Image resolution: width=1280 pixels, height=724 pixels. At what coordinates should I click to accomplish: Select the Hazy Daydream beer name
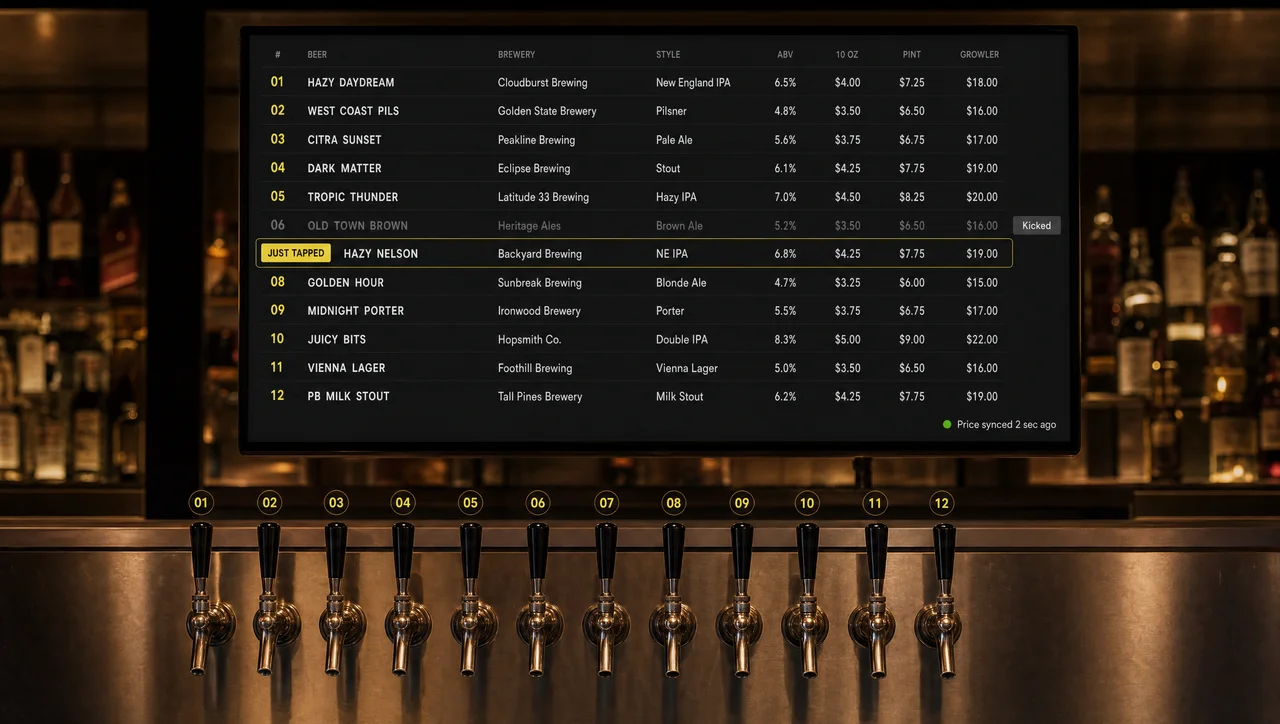click(x=351, y=83)
